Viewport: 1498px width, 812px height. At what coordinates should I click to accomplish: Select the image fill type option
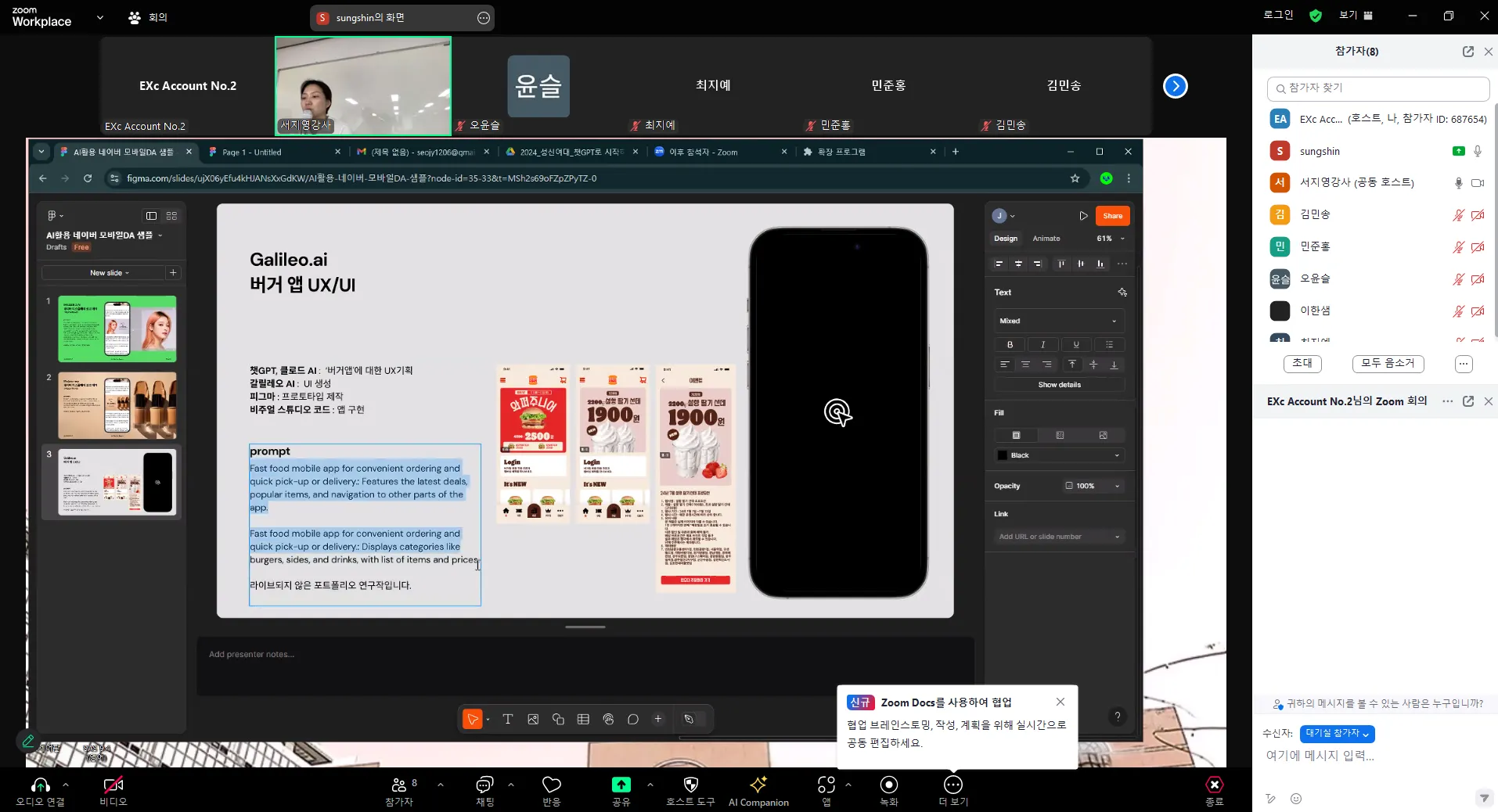point(1103,435)
